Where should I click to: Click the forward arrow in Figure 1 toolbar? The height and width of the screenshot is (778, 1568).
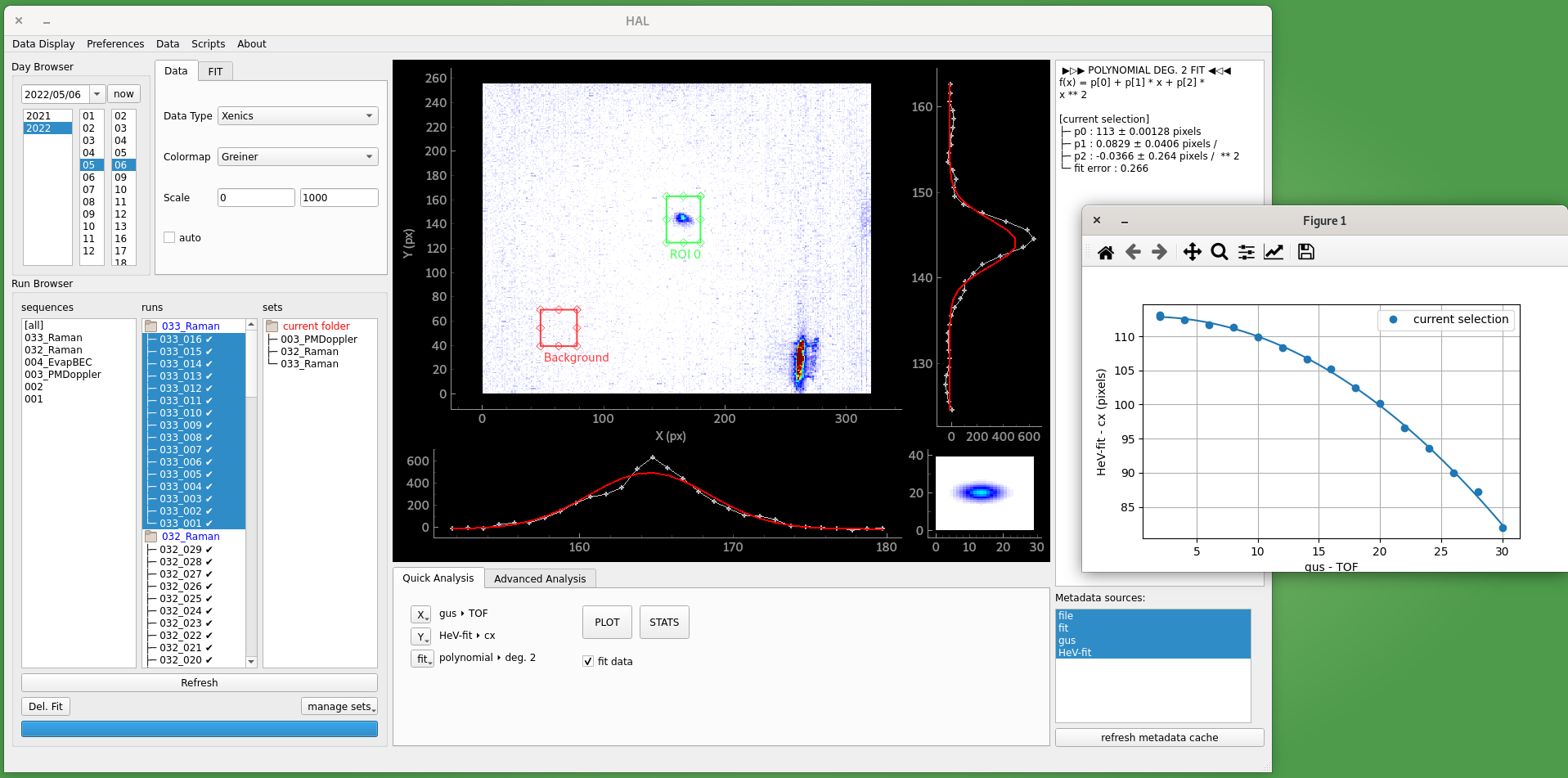pos(1159,252)
